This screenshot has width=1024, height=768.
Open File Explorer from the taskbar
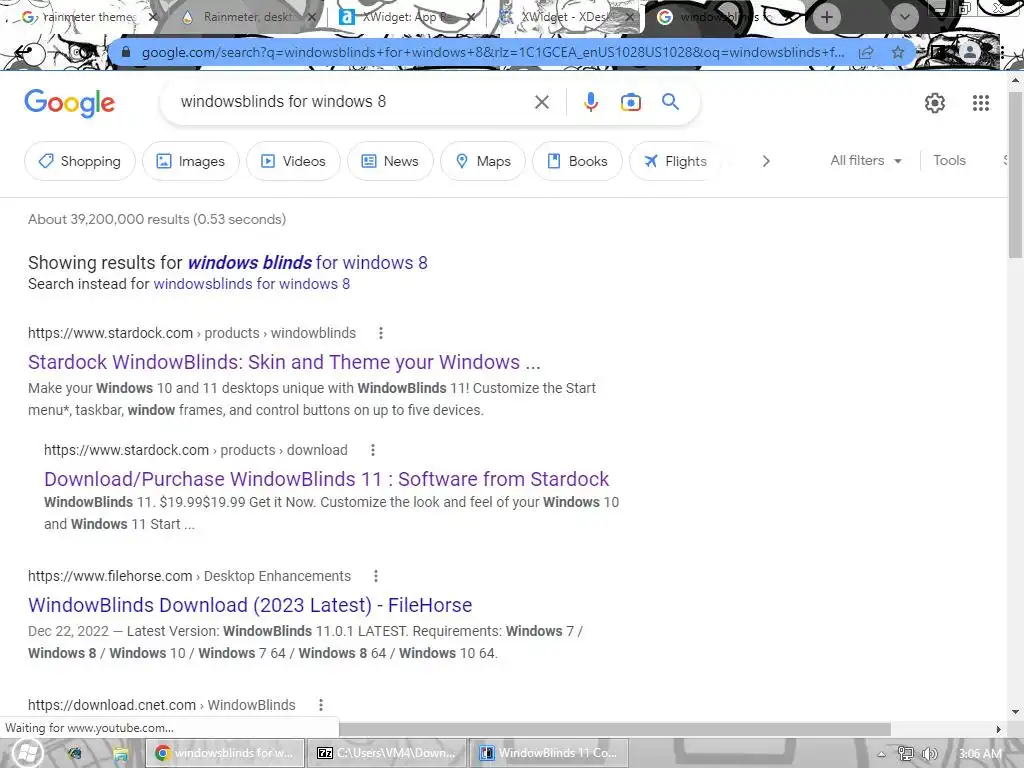click(120, 754)
